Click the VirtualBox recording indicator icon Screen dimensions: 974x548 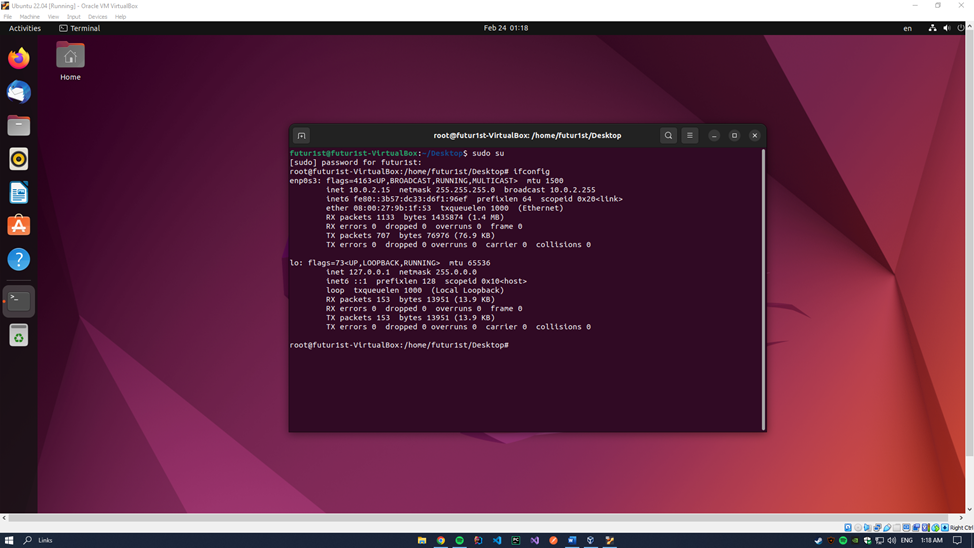coord(916,527)
